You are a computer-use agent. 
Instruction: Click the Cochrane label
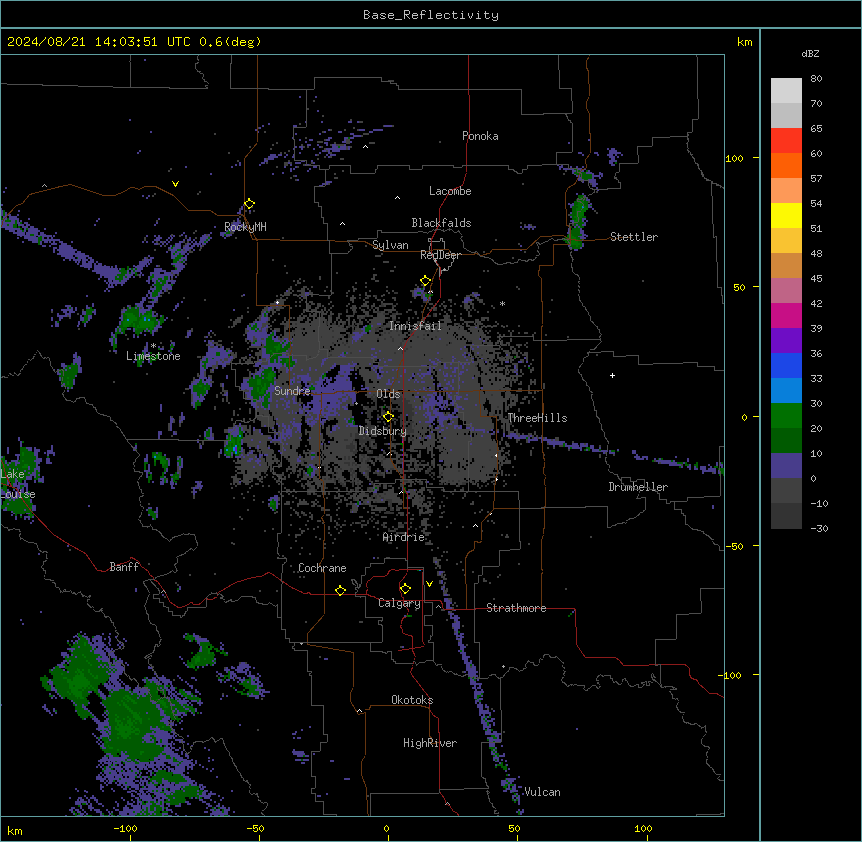(322, 568)
